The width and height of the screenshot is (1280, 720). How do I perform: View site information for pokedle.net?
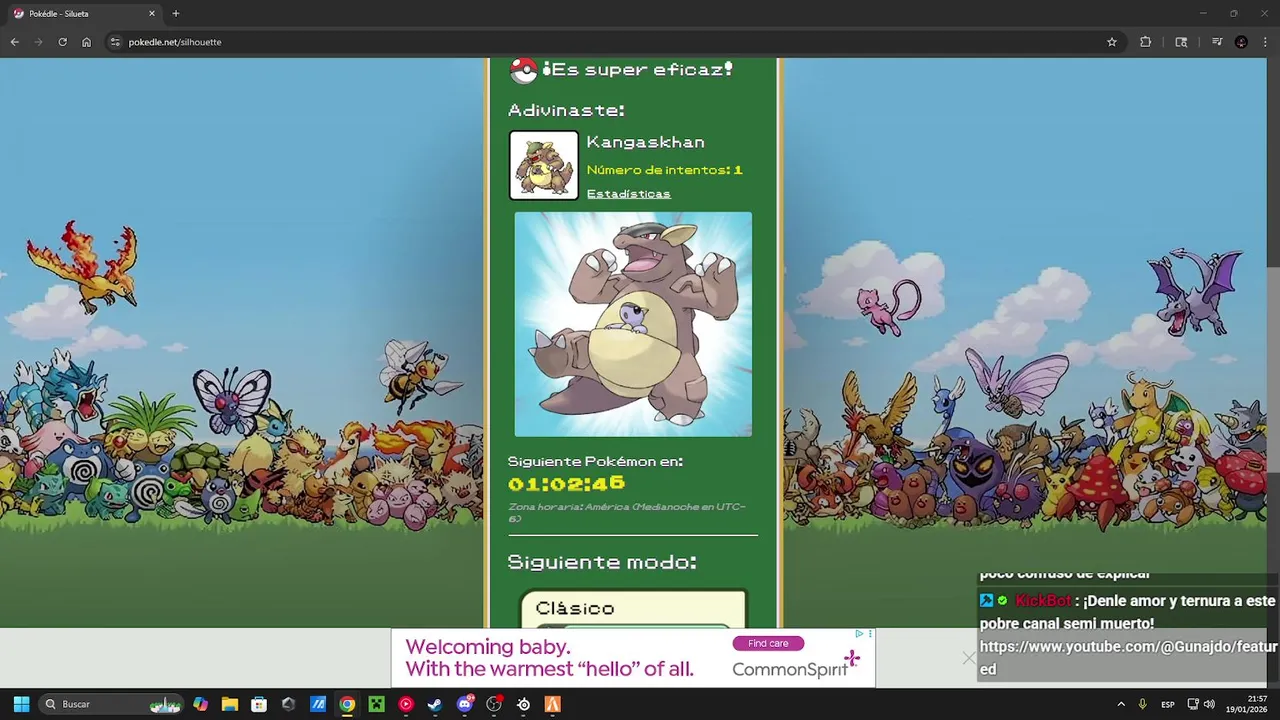[x=115, y=42]
